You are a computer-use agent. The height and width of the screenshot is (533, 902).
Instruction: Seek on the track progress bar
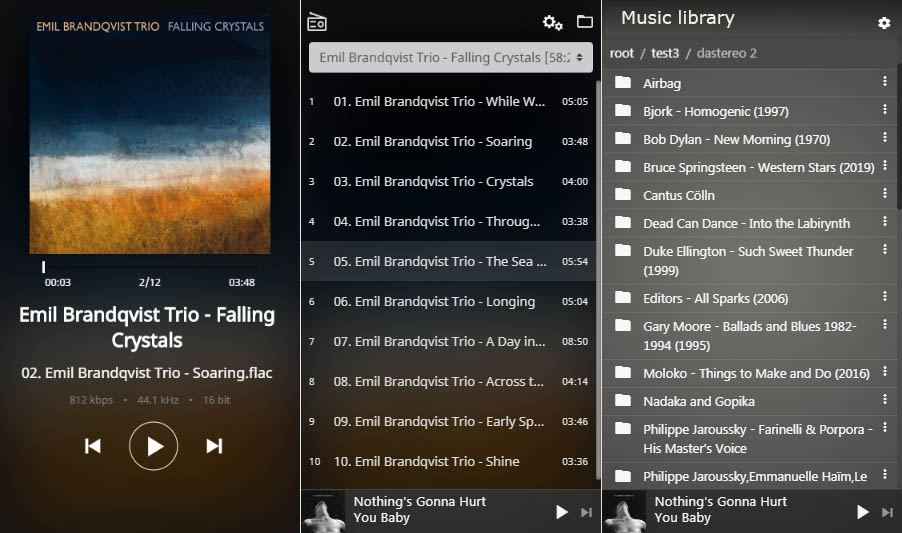click(x=150, y=267)
